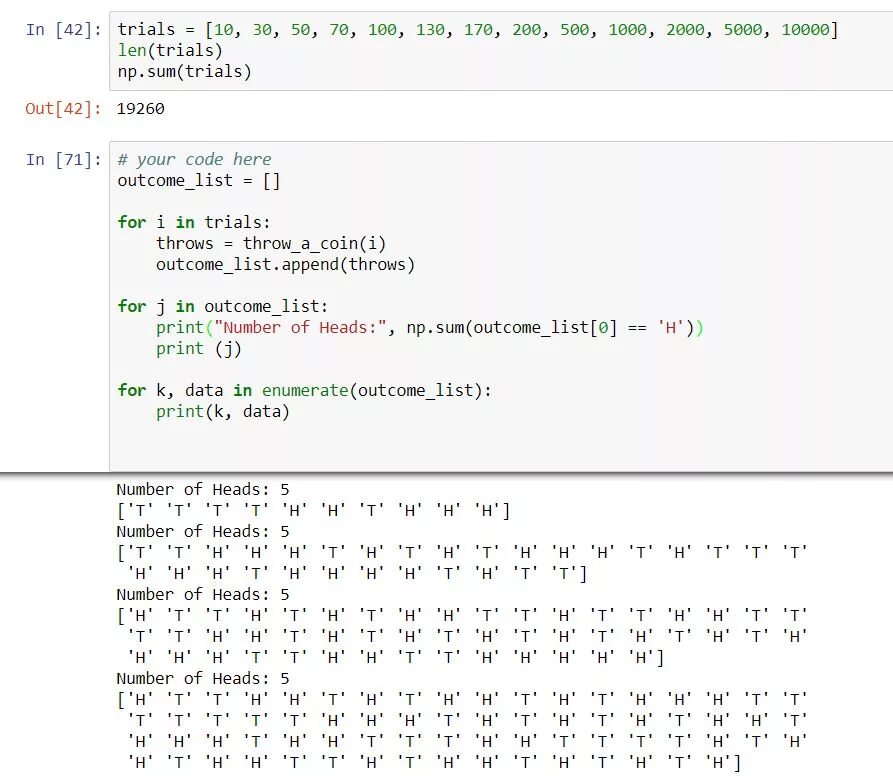Screen dimensions: 893x776
Task: Click the "throw_a_coin(i)" function call
Action: (x=314, y=244)
